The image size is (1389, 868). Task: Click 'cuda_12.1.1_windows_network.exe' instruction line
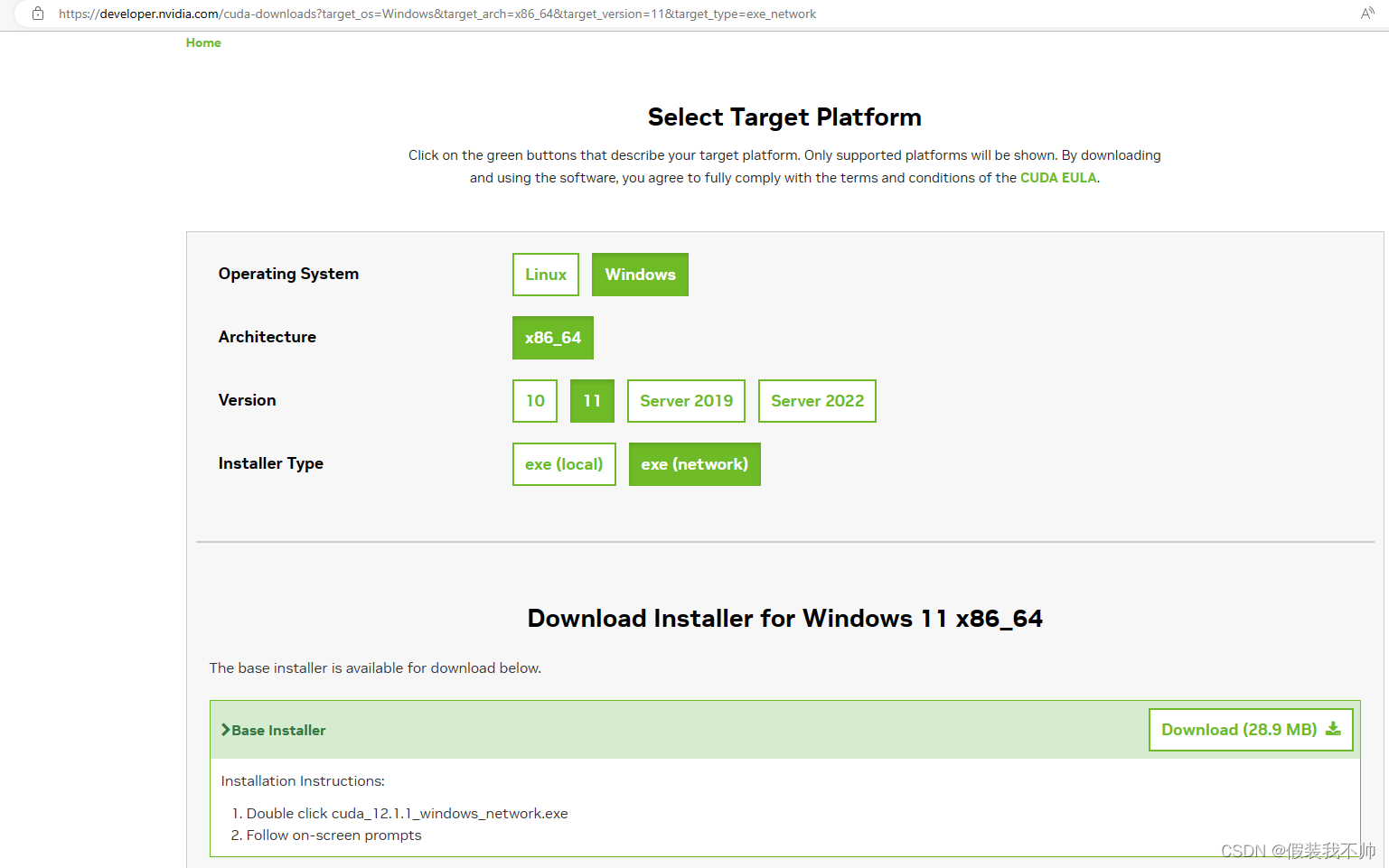[x=407, y=813]
